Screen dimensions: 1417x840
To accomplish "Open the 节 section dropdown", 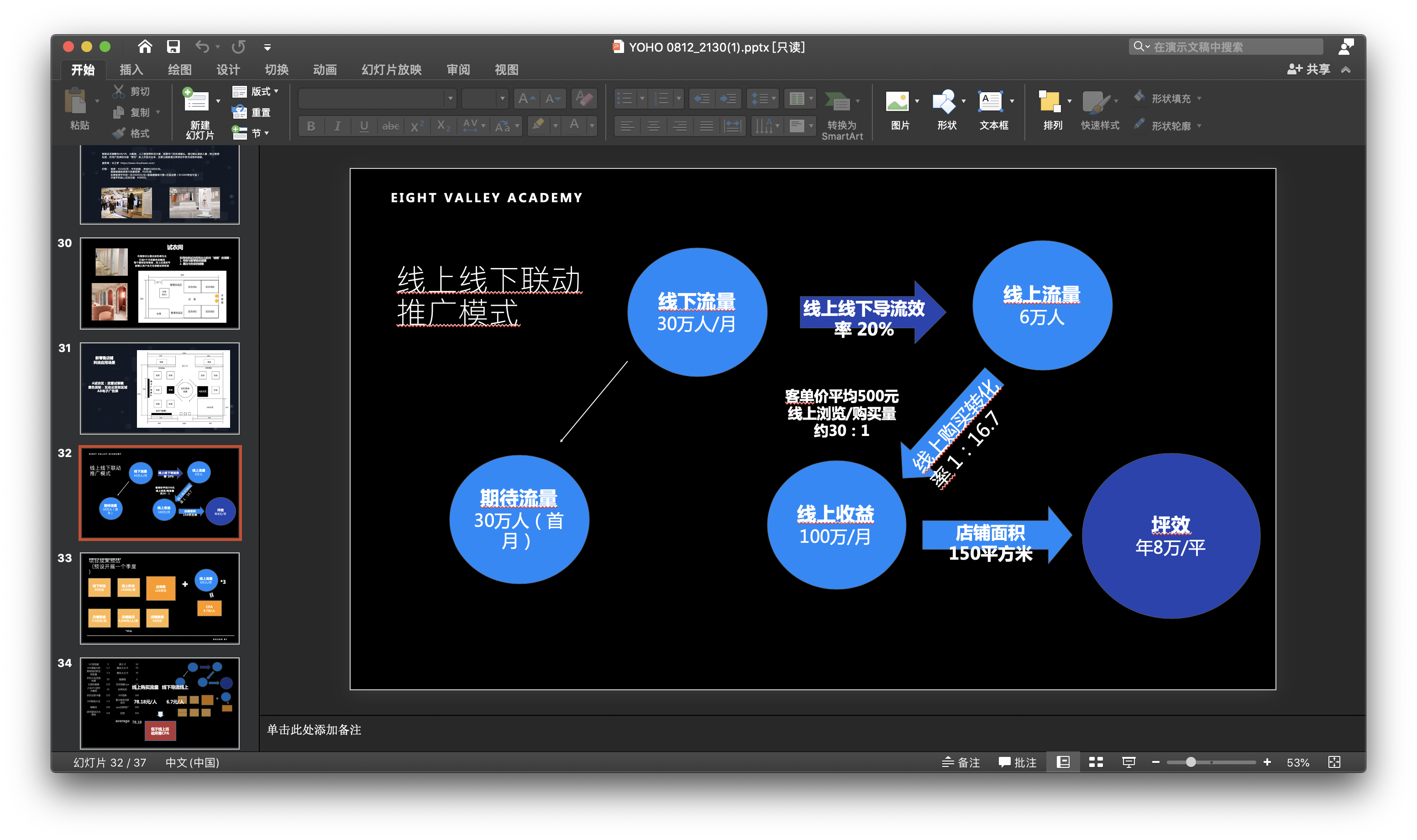I will click(x=250, y=133).
